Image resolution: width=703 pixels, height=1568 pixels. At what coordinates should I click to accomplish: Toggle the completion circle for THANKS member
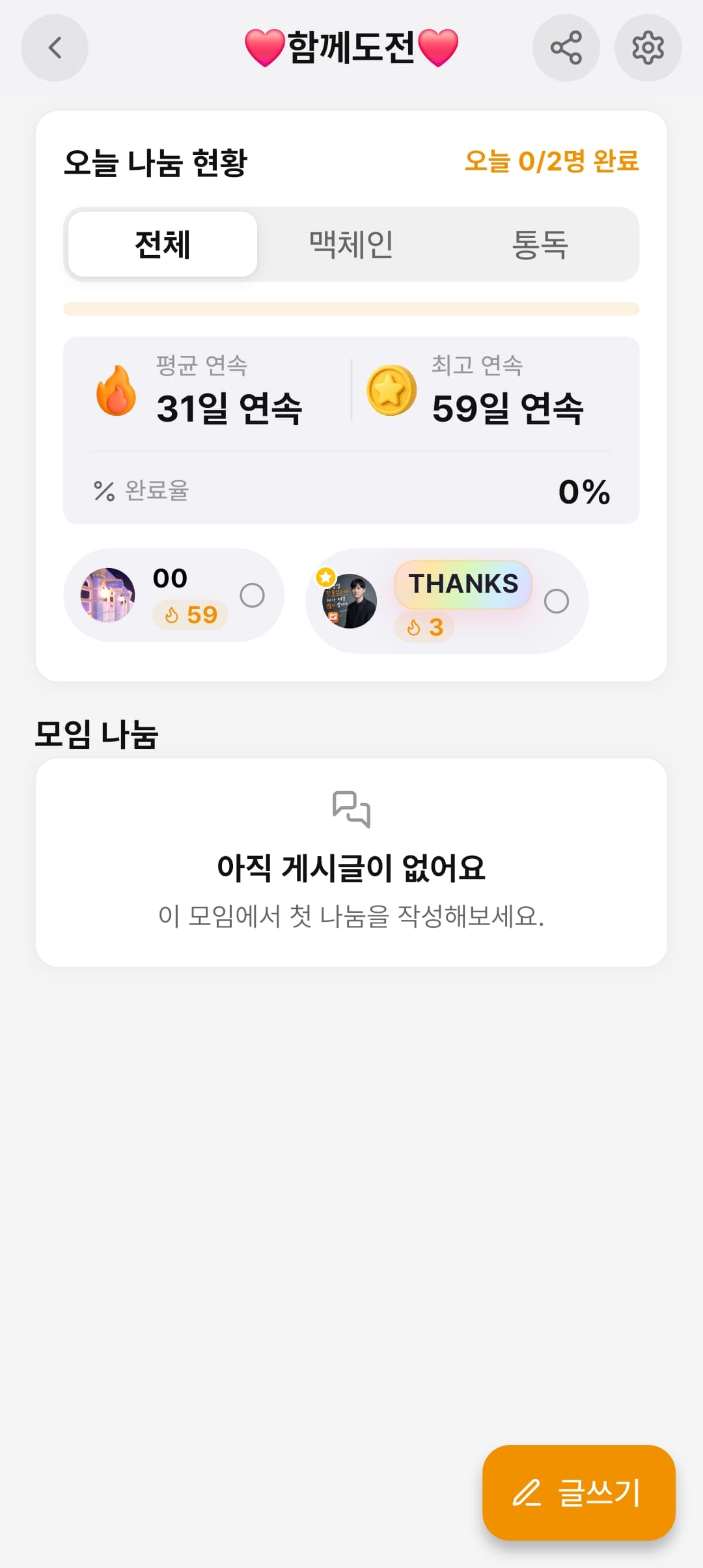click(x=556, y=601)
